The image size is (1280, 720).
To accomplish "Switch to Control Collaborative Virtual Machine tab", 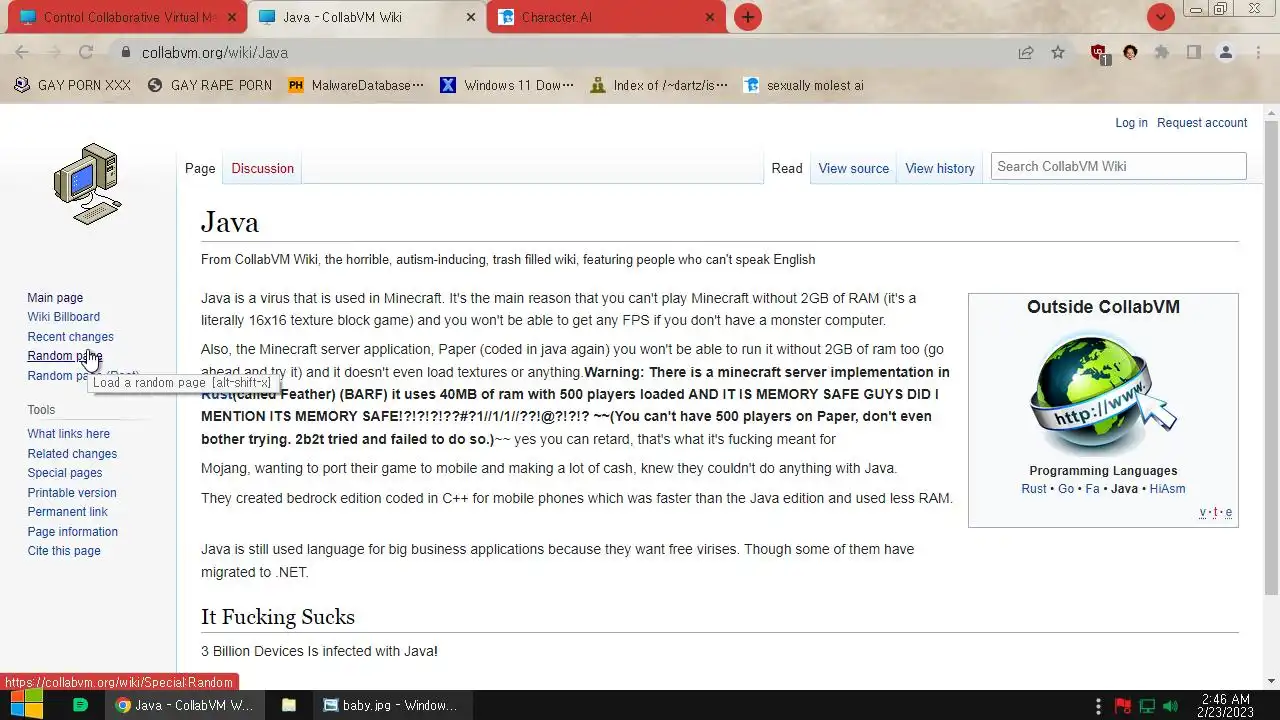I will tap(128, 17).
